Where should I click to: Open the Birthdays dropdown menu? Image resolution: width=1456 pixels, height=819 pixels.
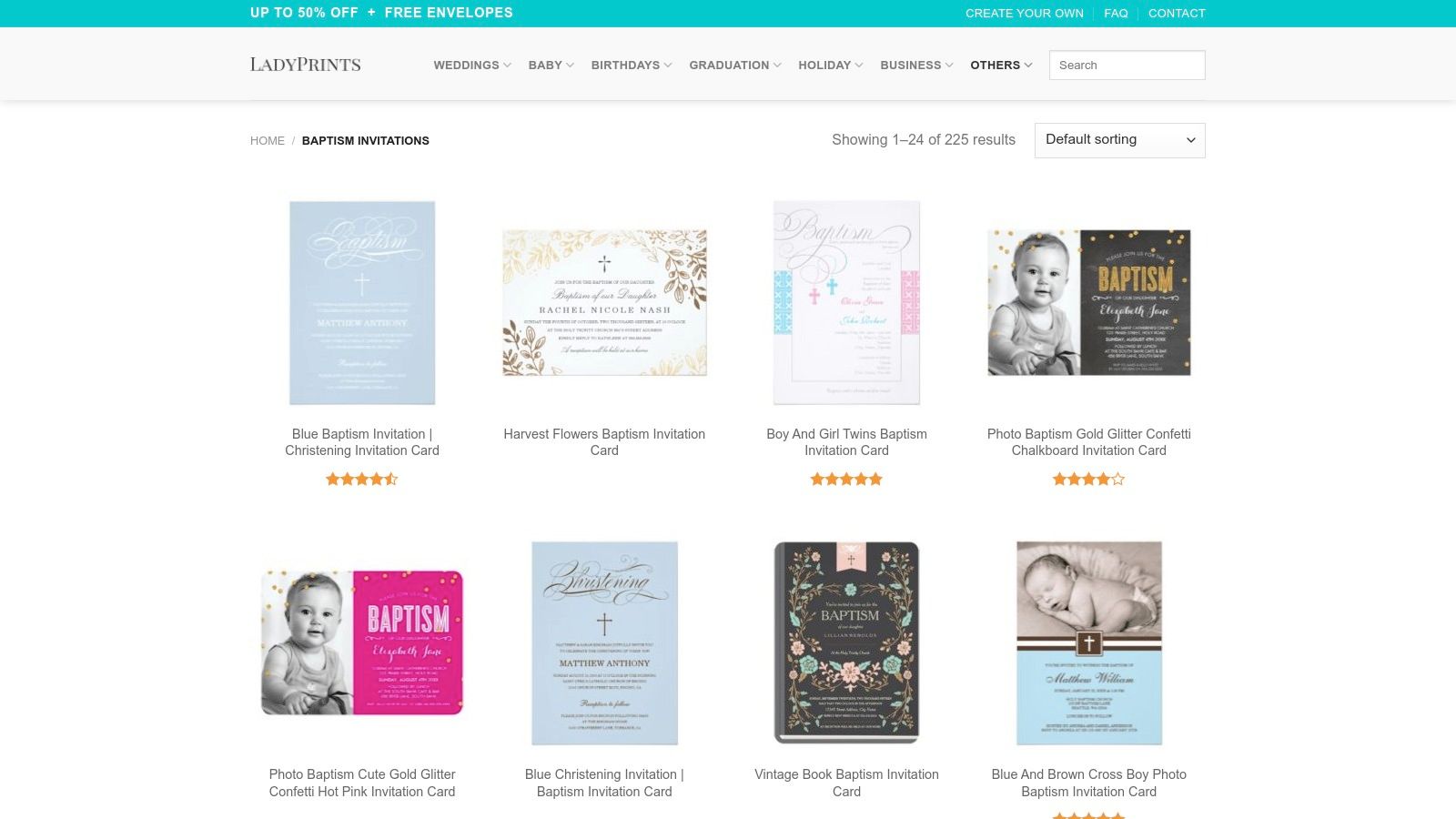point(632,66)
